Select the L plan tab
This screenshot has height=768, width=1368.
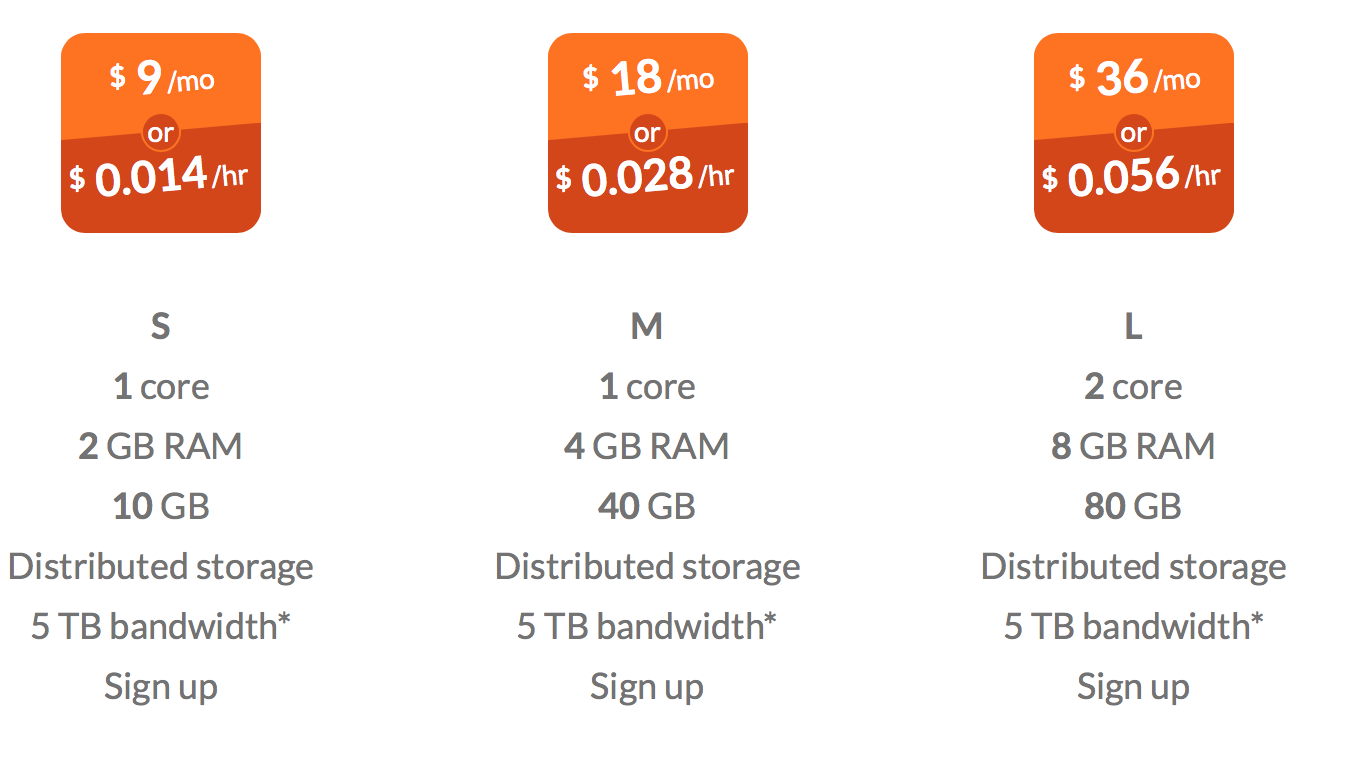1133,325
